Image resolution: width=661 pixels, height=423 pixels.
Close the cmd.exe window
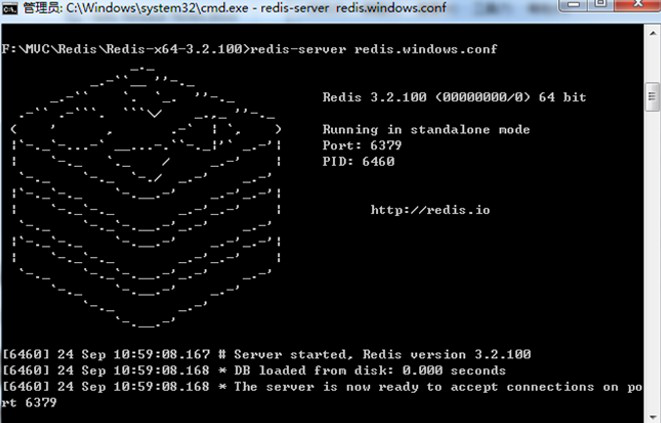pos(638,5)
